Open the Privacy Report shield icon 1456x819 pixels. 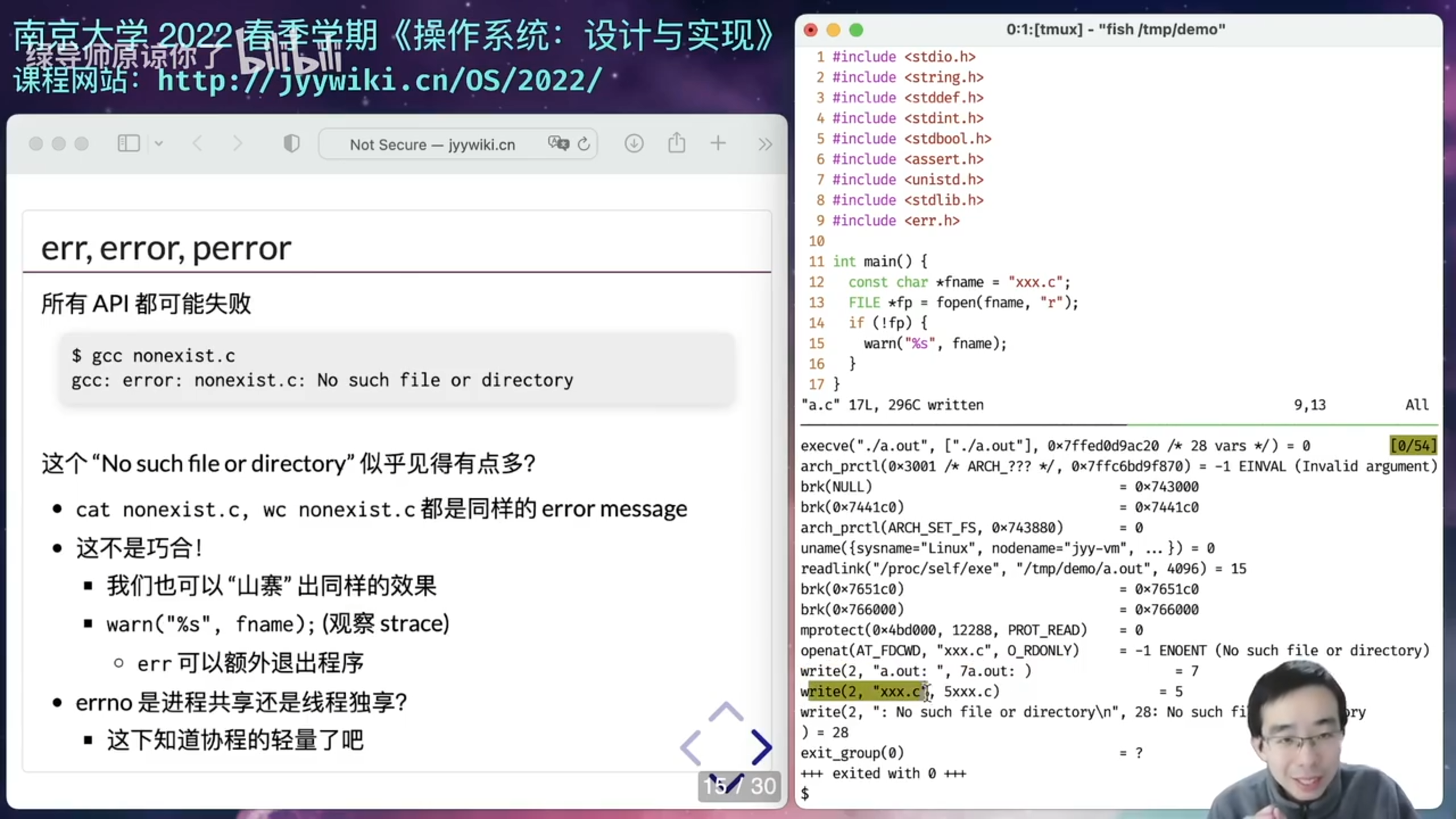pyautogui.click(x=291, y=143)
